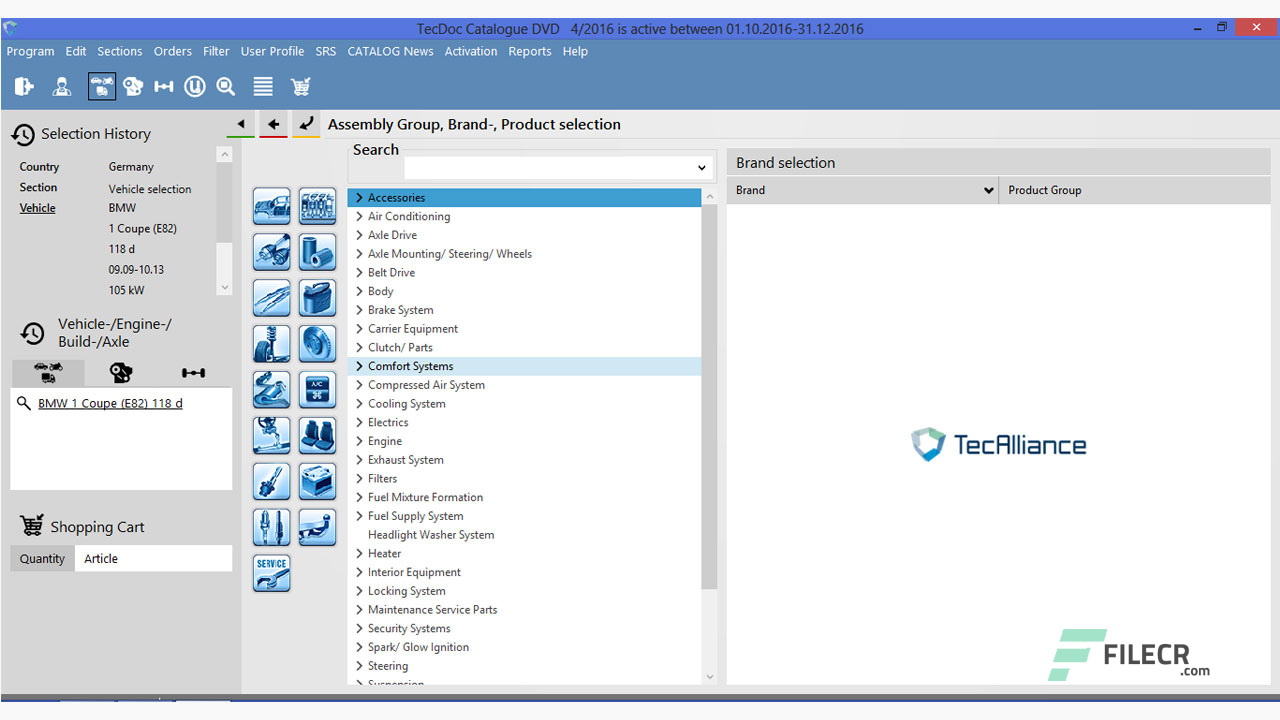Select the glow plug ignition group icon
Screen dimensions: 1280x720
[272, 482]
